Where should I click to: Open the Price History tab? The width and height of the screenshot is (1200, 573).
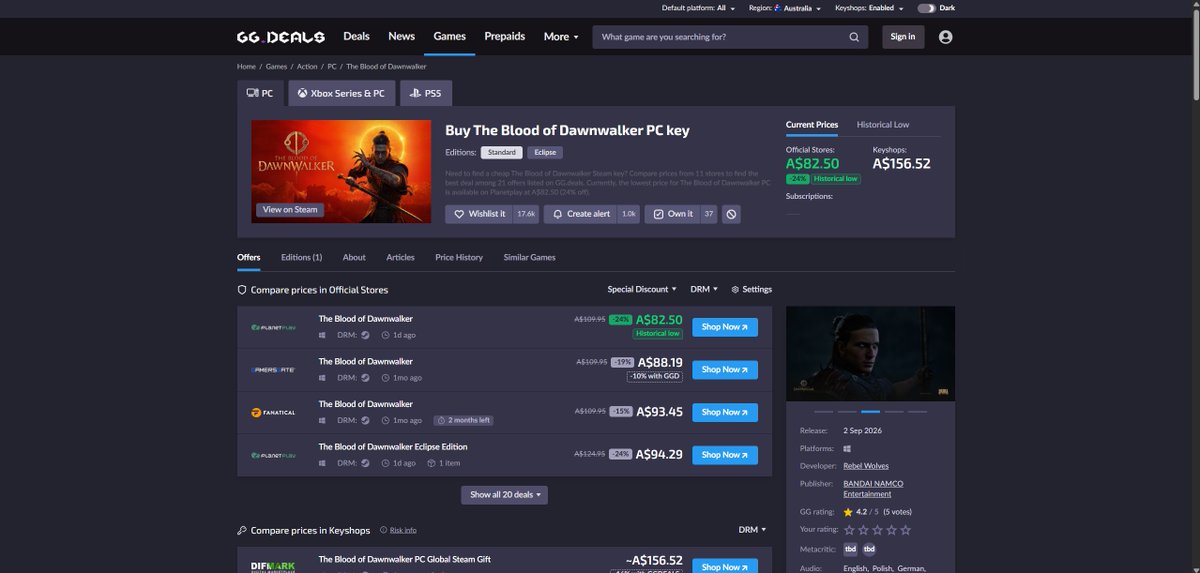[x=459, y=257]
